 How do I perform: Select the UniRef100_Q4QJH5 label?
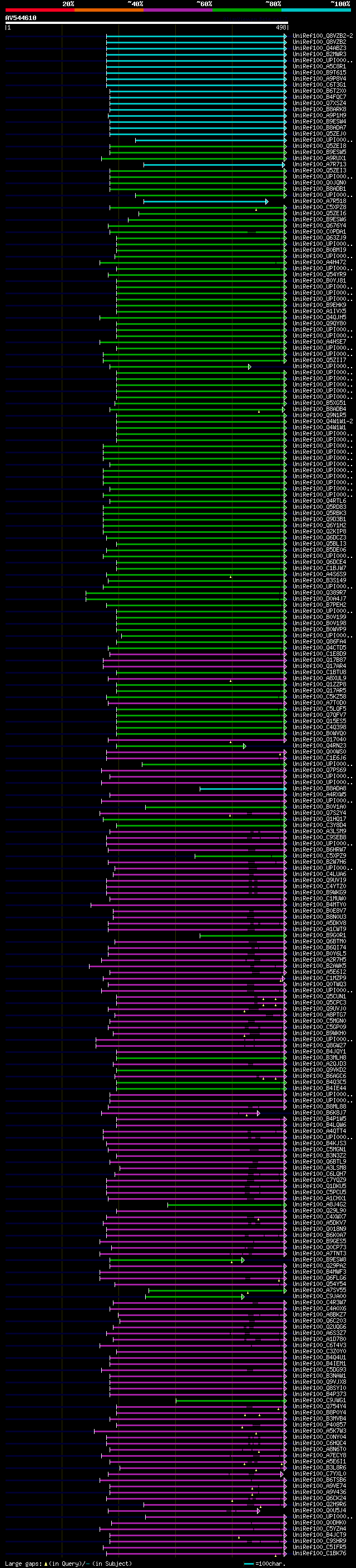point(319,317)
